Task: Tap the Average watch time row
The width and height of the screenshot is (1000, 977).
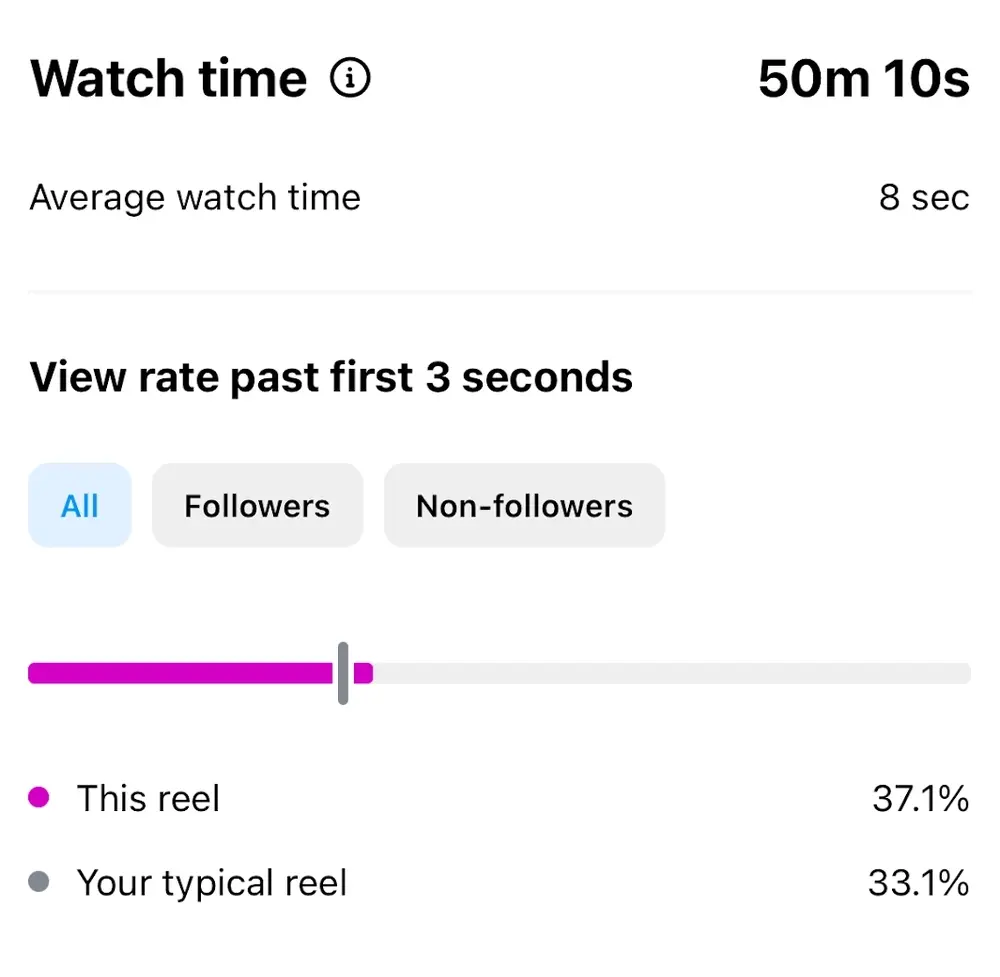Action: 195,197
